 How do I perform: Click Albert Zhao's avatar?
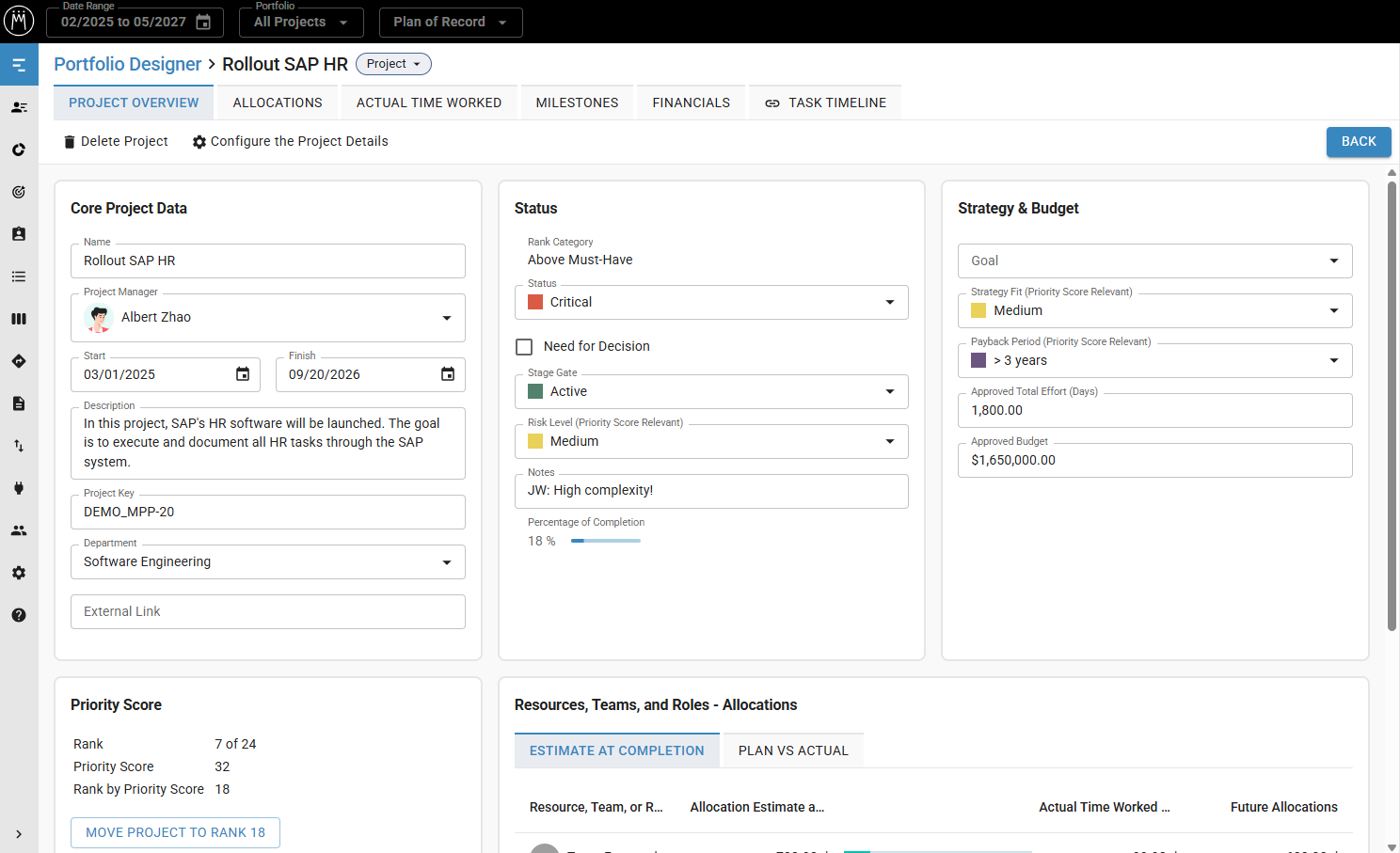[99, 318]
